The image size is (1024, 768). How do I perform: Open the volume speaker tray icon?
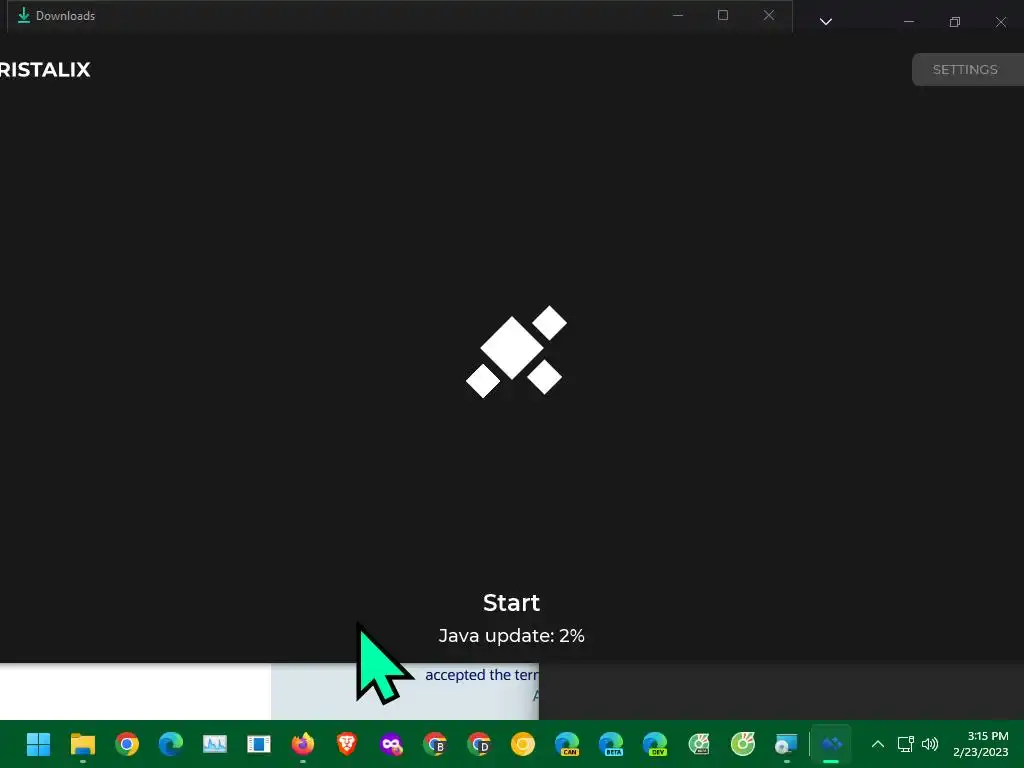(930, 744)
